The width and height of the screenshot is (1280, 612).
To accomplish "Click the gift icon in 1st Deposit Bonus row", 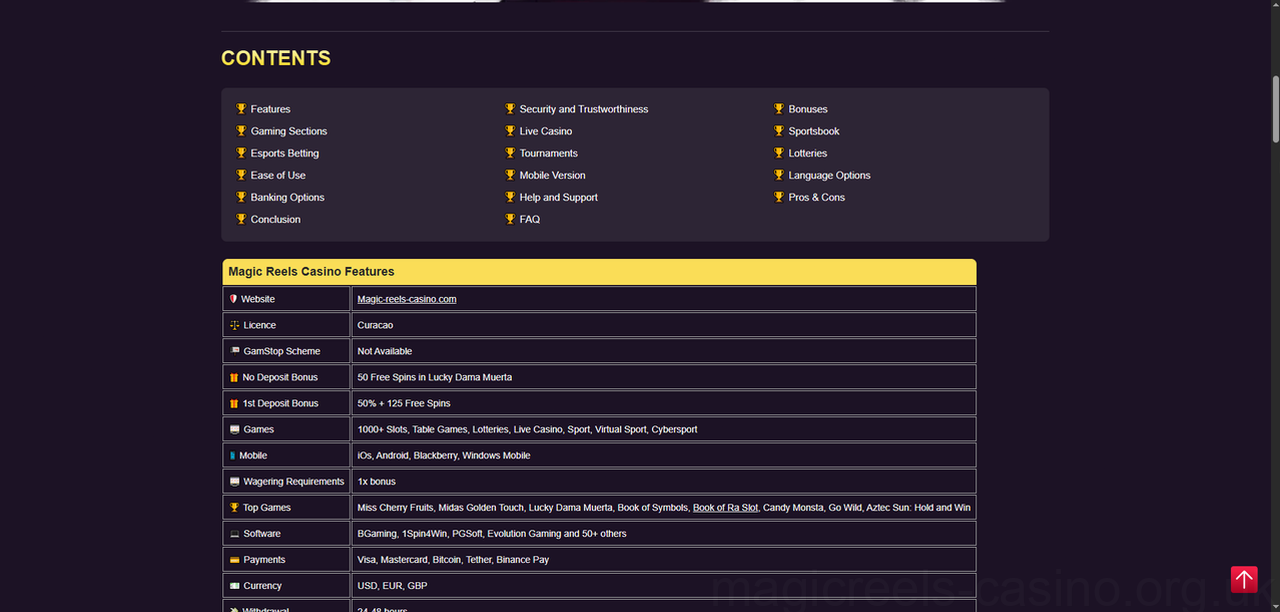I will click(x=234, y=403).
